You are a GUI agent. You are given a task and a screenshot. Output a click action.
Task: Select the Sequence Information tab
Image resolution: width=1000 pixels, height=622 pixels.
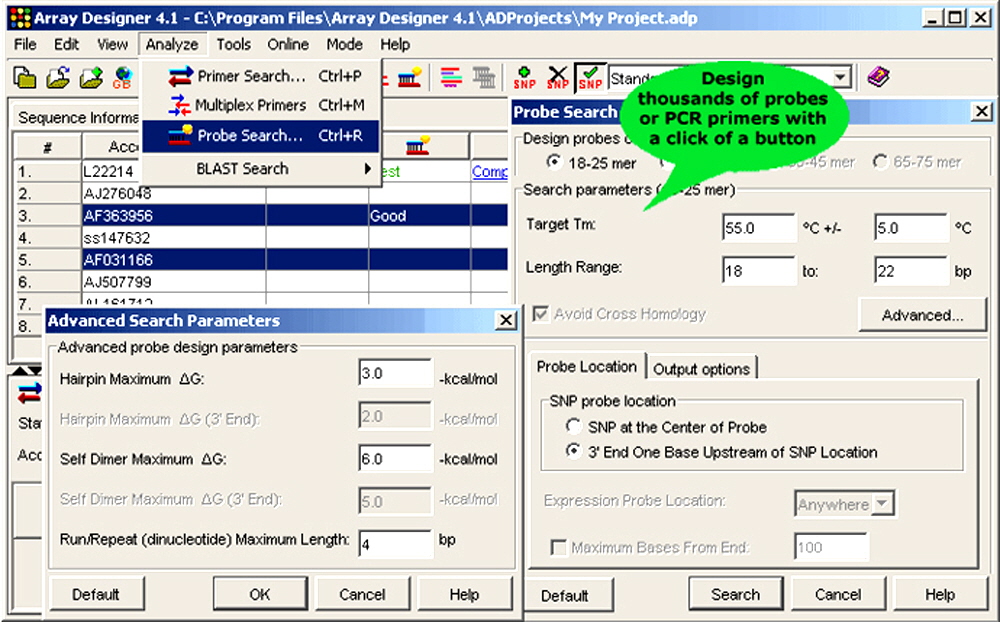coord(77,117)
